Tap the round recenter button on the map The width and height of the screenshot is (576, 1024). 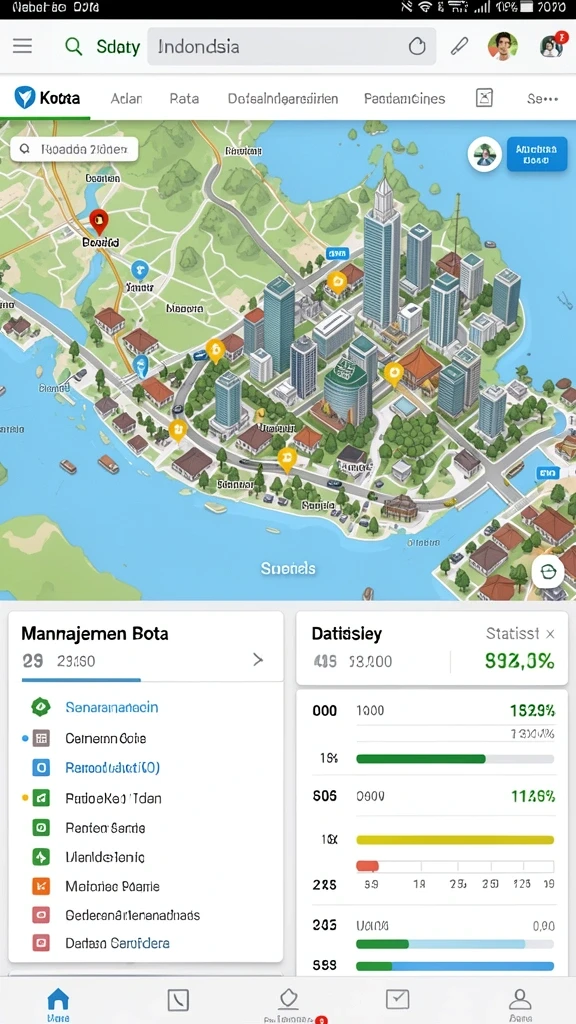coord(547,573)
